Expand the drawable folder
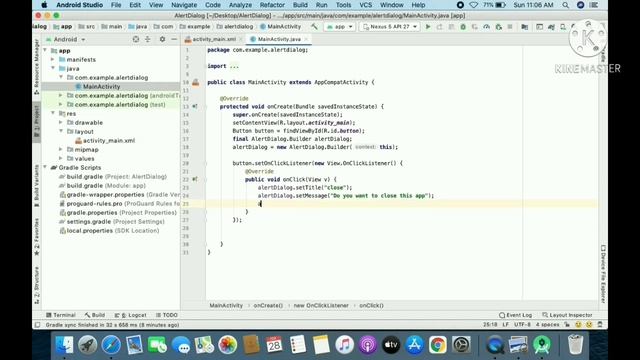This screenshot has width=640, height=360. click(x=61, y=122)
